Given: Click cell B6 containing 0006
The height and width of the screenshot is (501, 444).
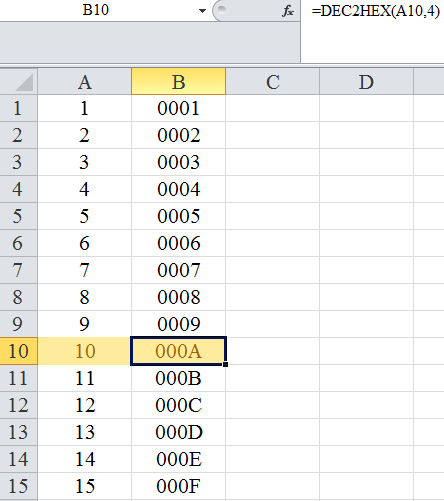Looking at the screenshot, I should 179,243.
